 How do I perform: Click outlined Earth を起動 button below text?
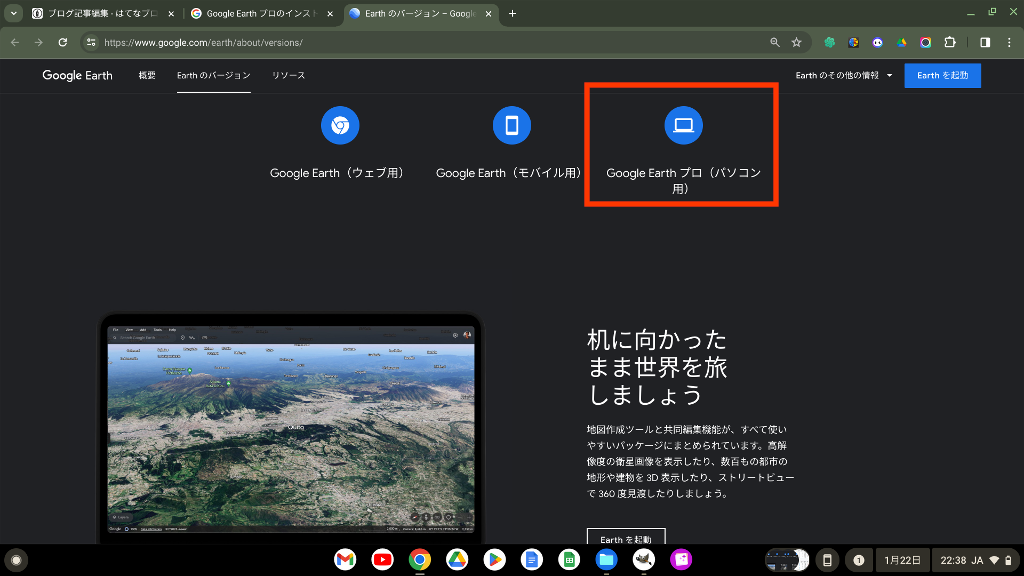(626, 537)
